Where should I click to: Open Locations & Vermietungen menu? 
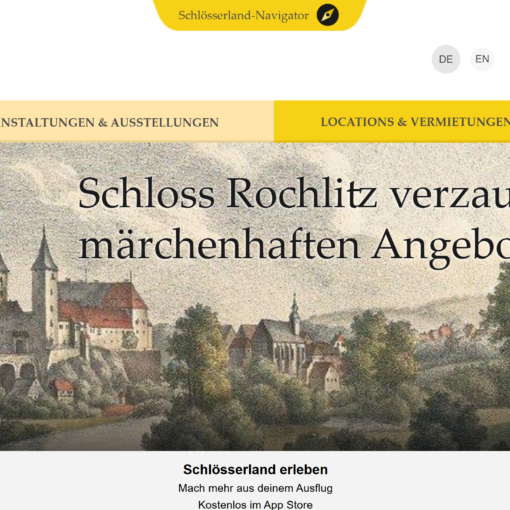click(392, 122)
